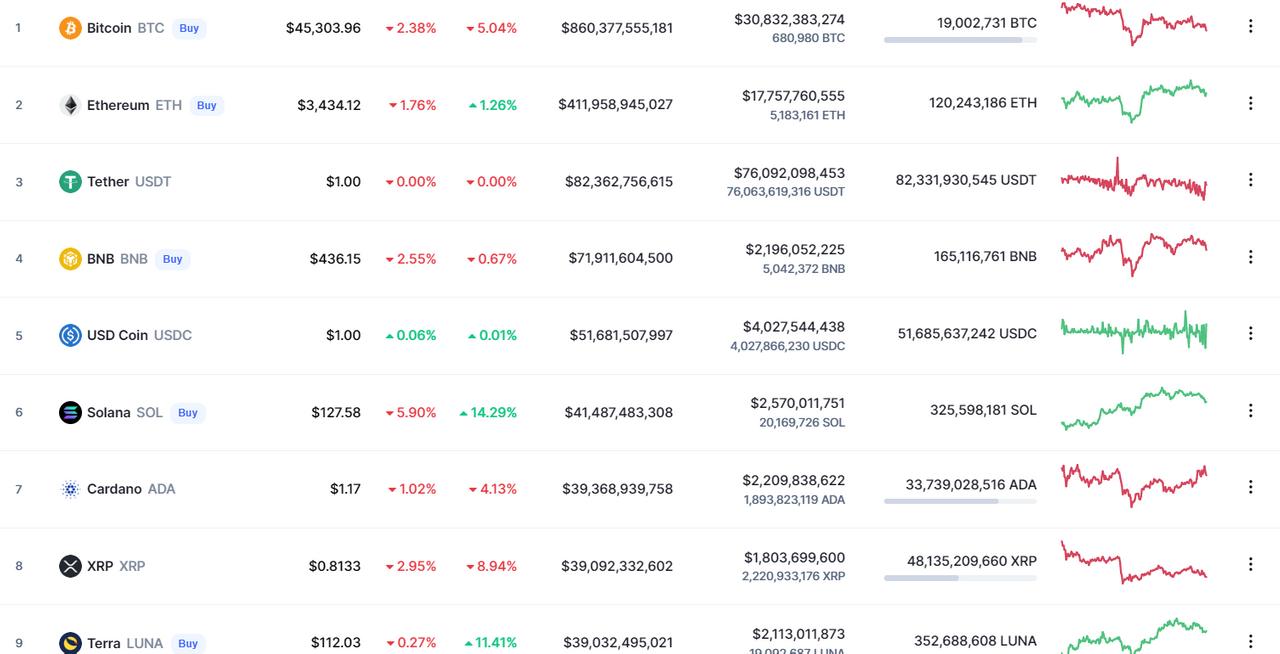This screenshot has width=1280, height=654.
Task: Click Solana's 14.29% seven-day change
Action: point(488,412)
